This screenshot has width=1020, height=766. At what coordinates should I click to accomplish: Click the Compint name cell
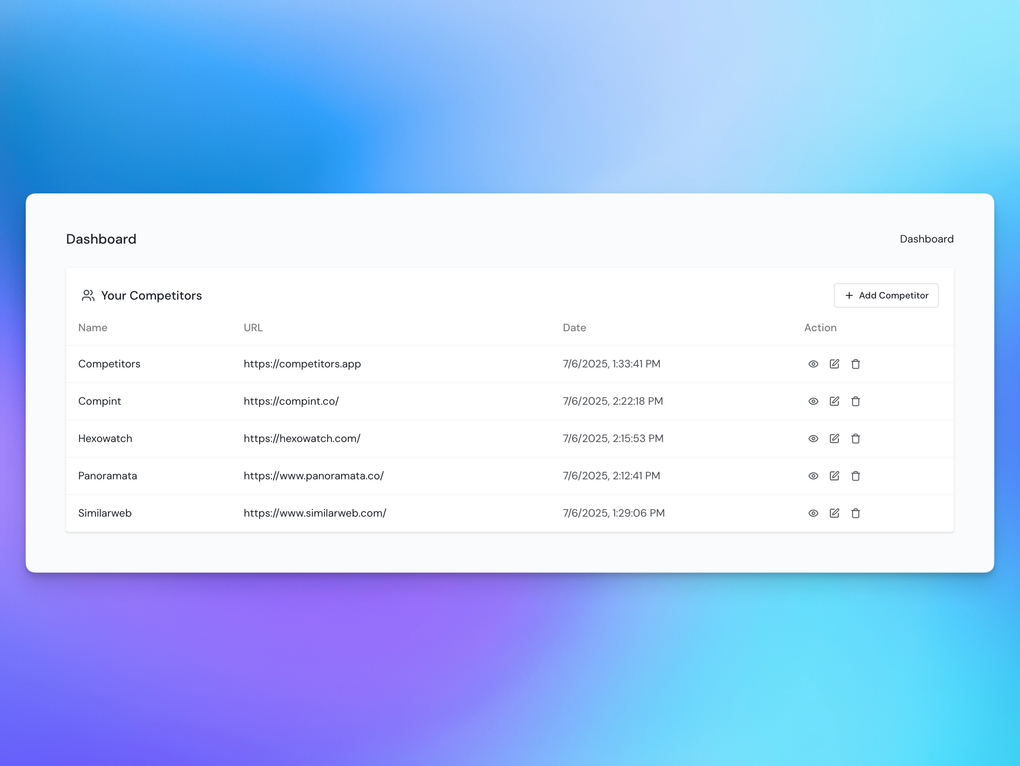click(x=100, y=401)
